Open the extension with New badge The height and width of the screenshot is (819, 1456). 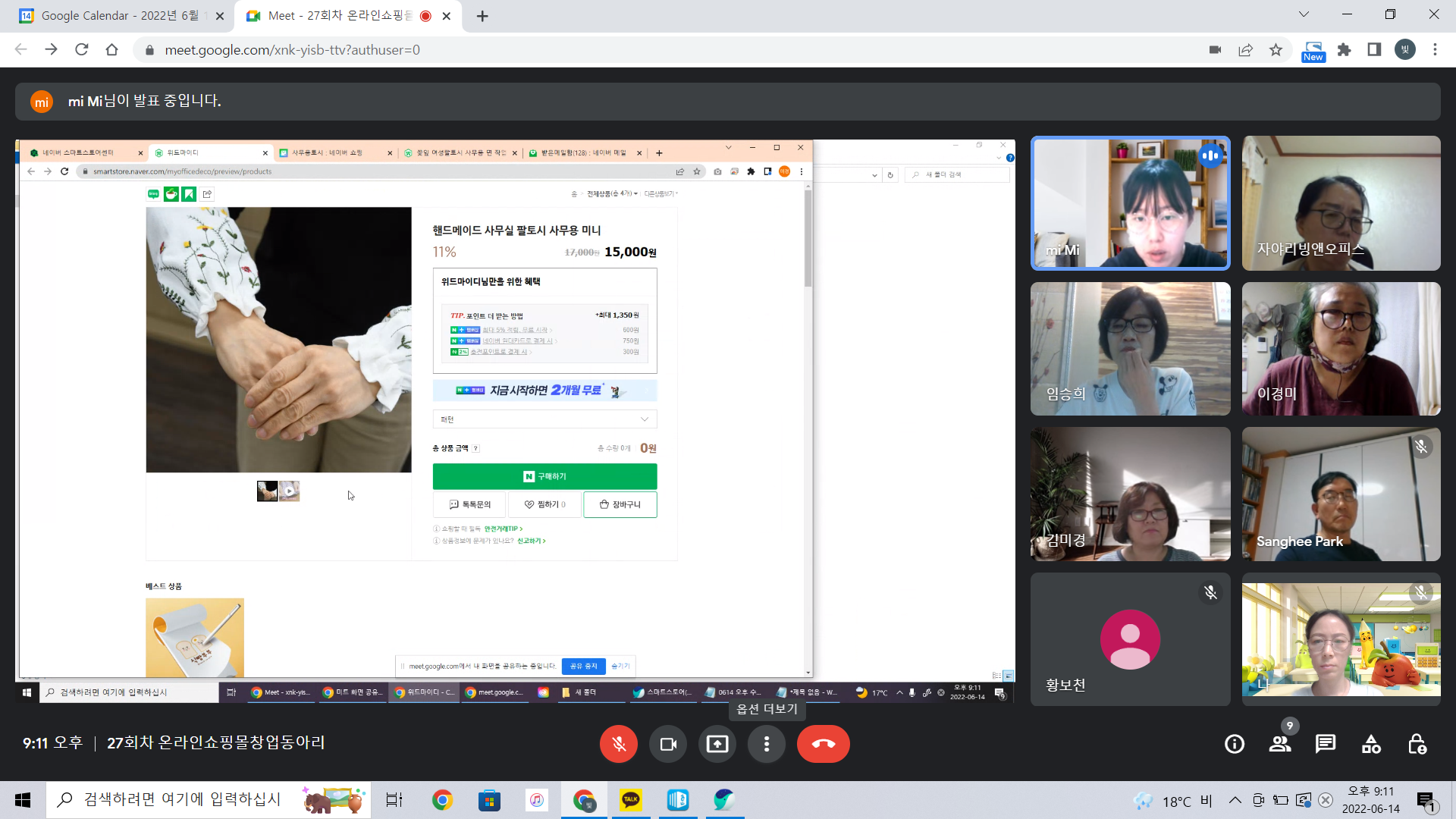tap(1313, 51)
